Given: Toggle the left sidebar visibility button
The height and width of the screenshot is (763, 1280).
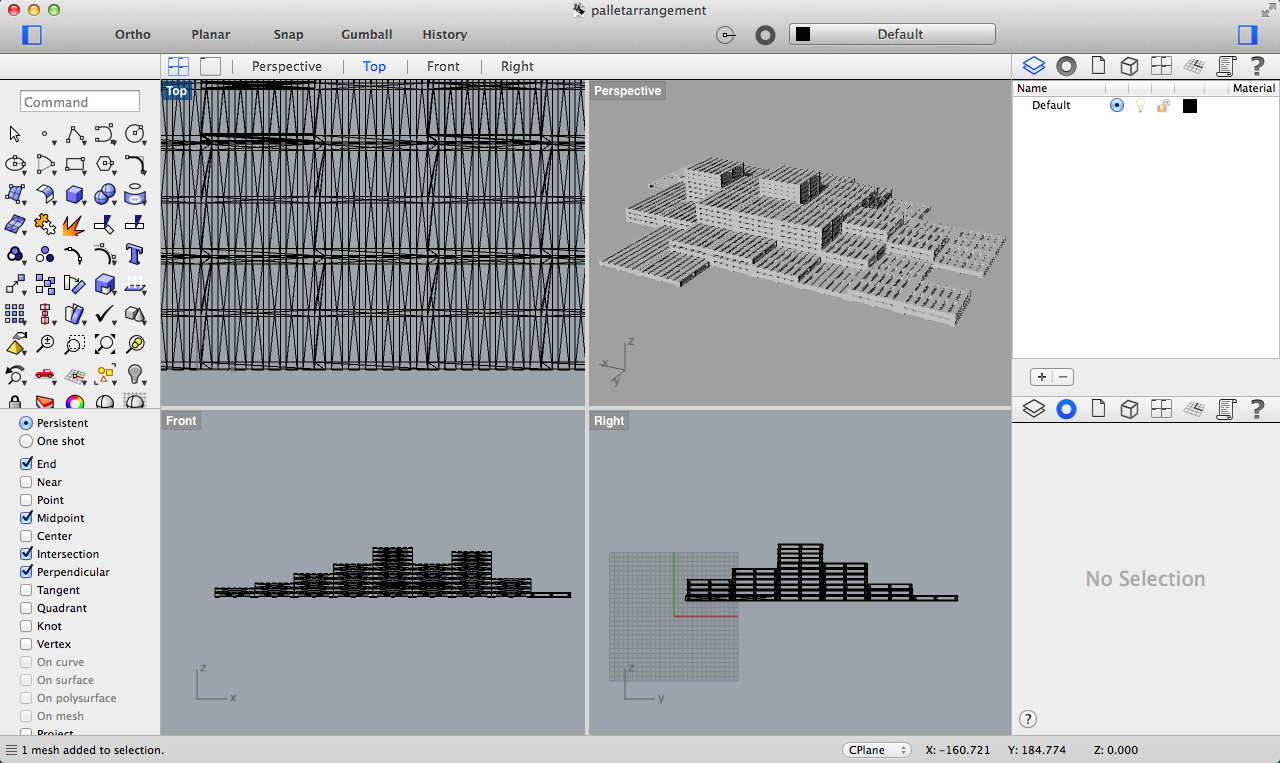Looking at the screenshot, I should tap(32, 35).
